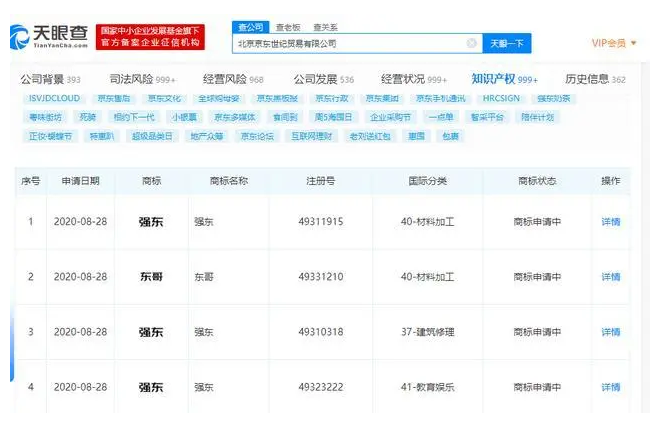This screenshot has height=427, width=658.
Task: Click the 强东 trademark image in row 1
Action: [x=151, y=222]
